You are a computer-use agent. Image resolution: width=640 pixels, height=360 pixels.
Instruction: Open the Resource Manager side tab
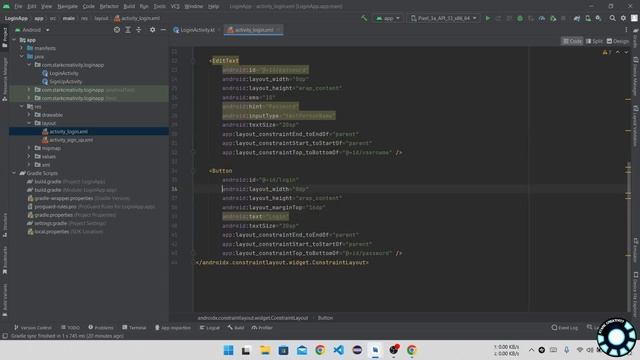(x=5, y=80)
